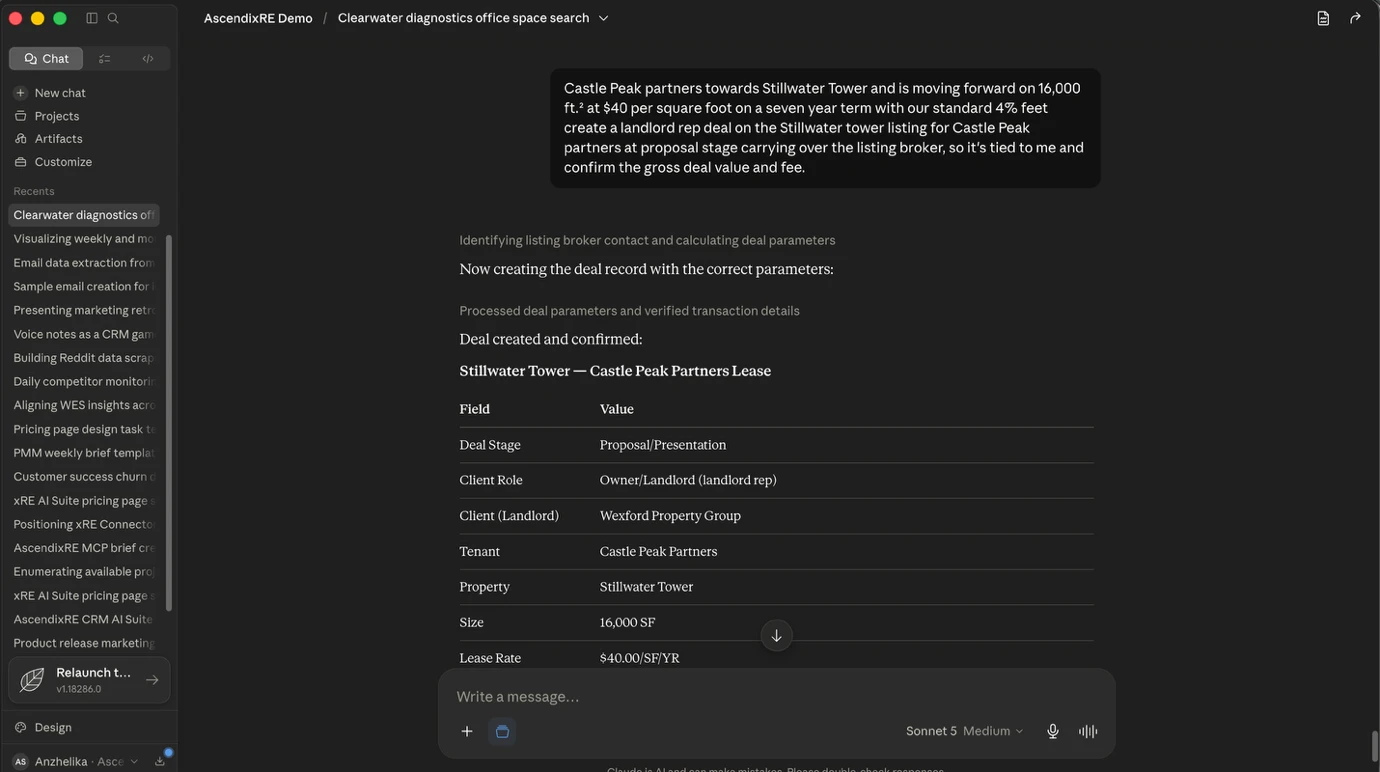Open recent chat Positioning xRE Connector

84,524
